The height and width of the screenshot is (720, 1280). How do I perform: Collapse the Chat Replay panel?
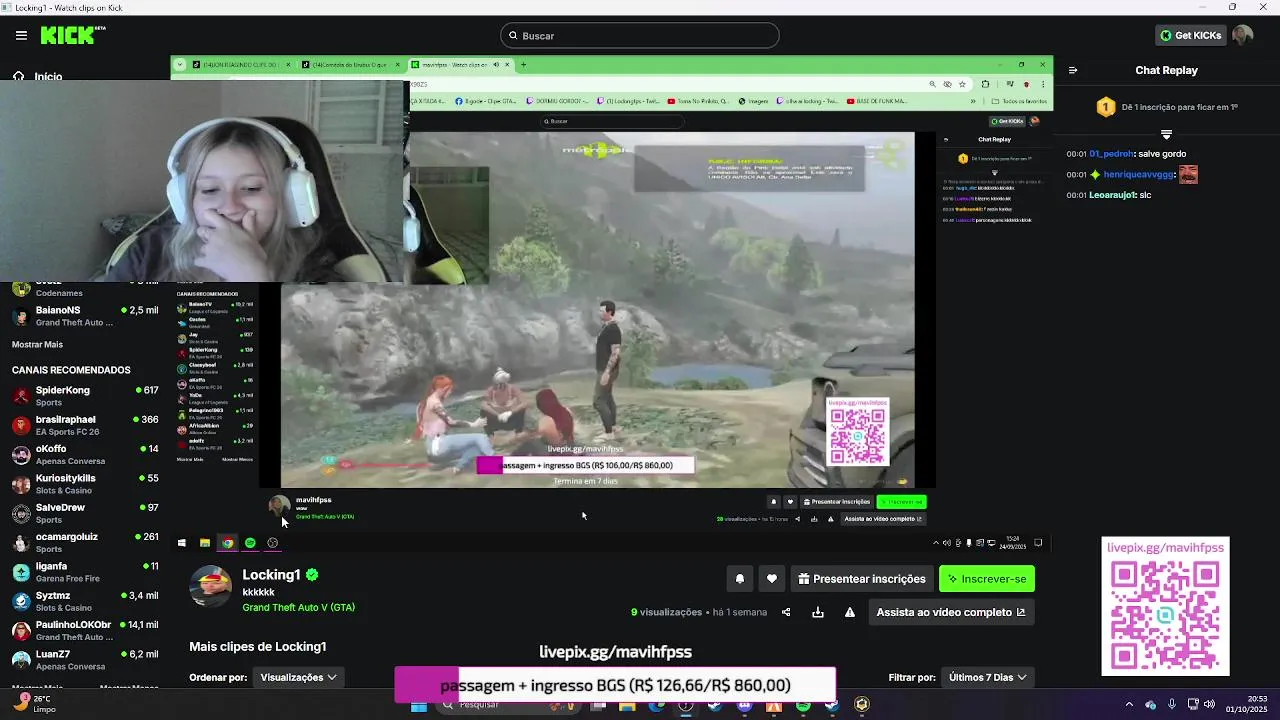tap(1073, 70)
